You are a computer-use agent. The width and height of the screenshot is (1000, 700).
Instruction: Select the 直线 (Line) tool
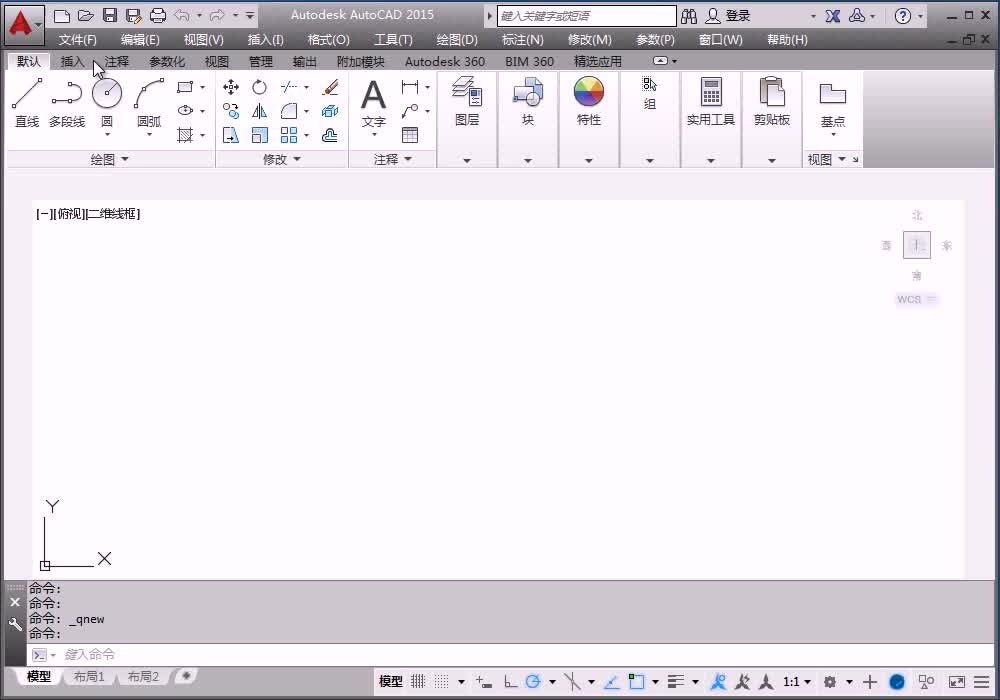click(27, 102)
